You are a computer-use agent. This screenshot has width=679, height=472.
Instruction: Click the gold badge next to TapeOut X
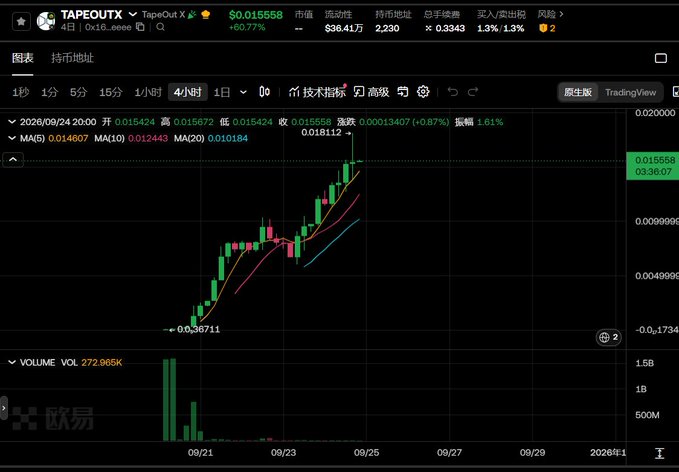pyautogui.click(x=206, y=15)
